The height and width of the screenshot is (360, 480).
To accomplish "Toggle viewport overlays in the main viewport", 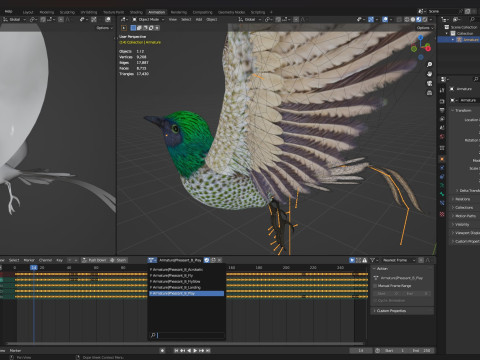I will [385, 20].
